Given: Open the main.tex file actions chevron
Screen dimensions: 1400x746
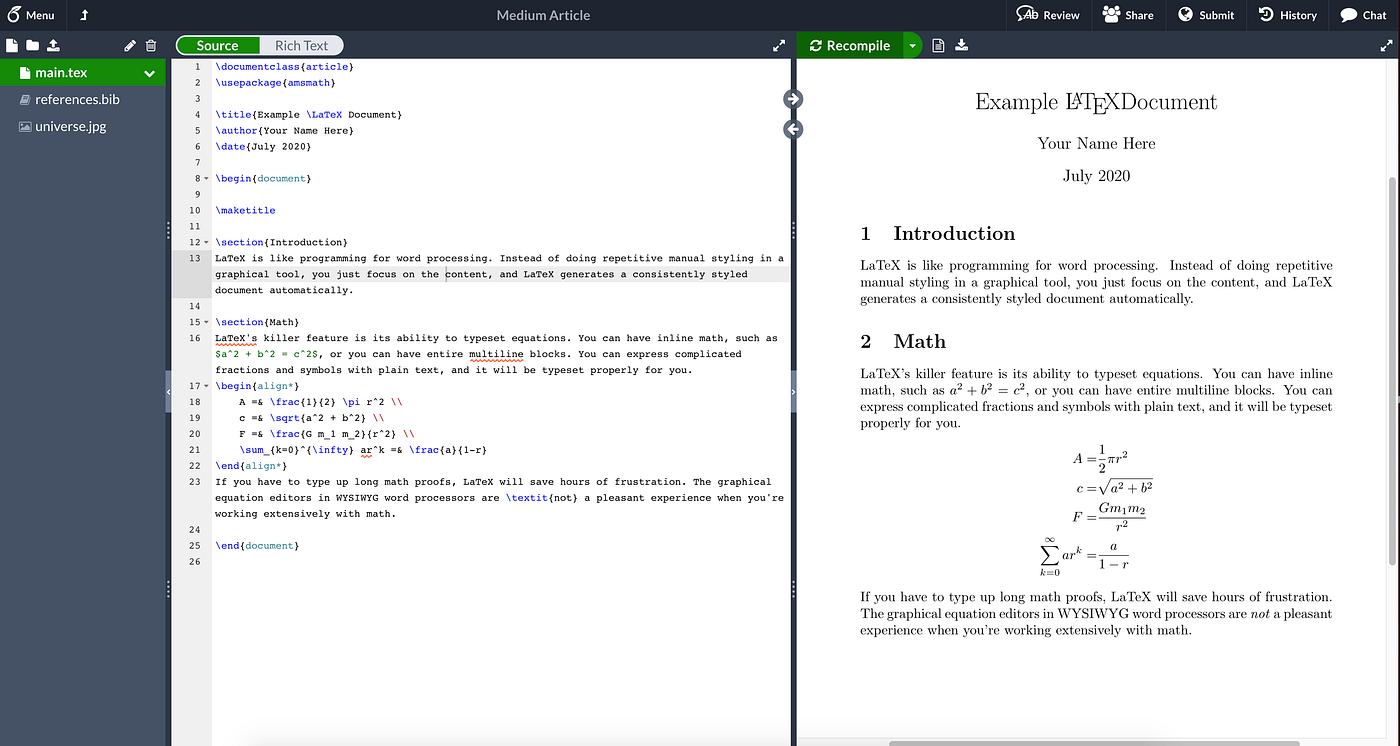Looking at the screenshot, I should 149,73.
